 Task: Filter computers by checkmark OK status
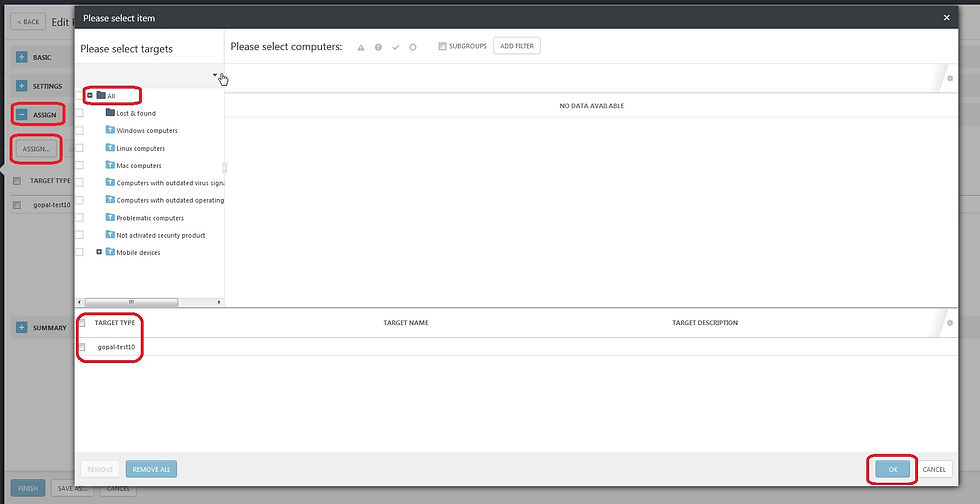(396, 48)
